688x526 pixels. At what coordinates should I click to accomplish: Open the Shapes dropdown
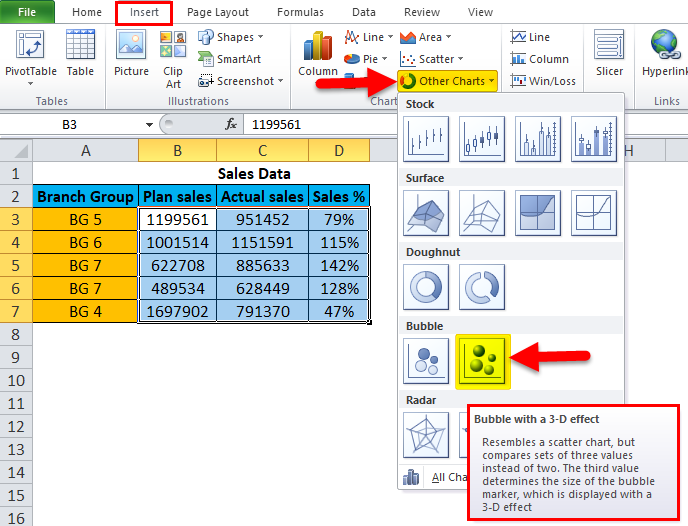[230, 37]
